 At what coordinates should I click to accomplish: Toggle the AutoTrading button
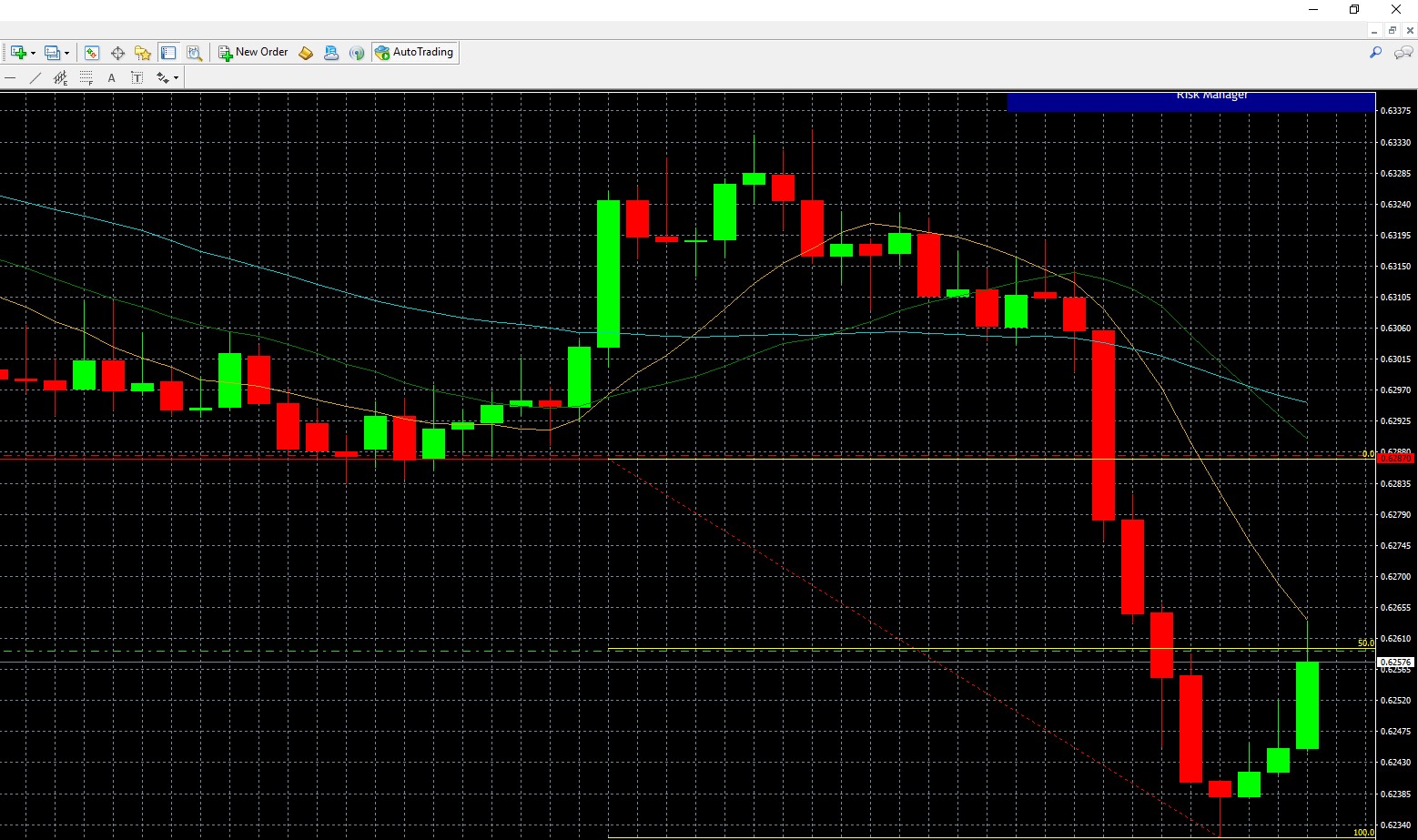tap(414, 53)
